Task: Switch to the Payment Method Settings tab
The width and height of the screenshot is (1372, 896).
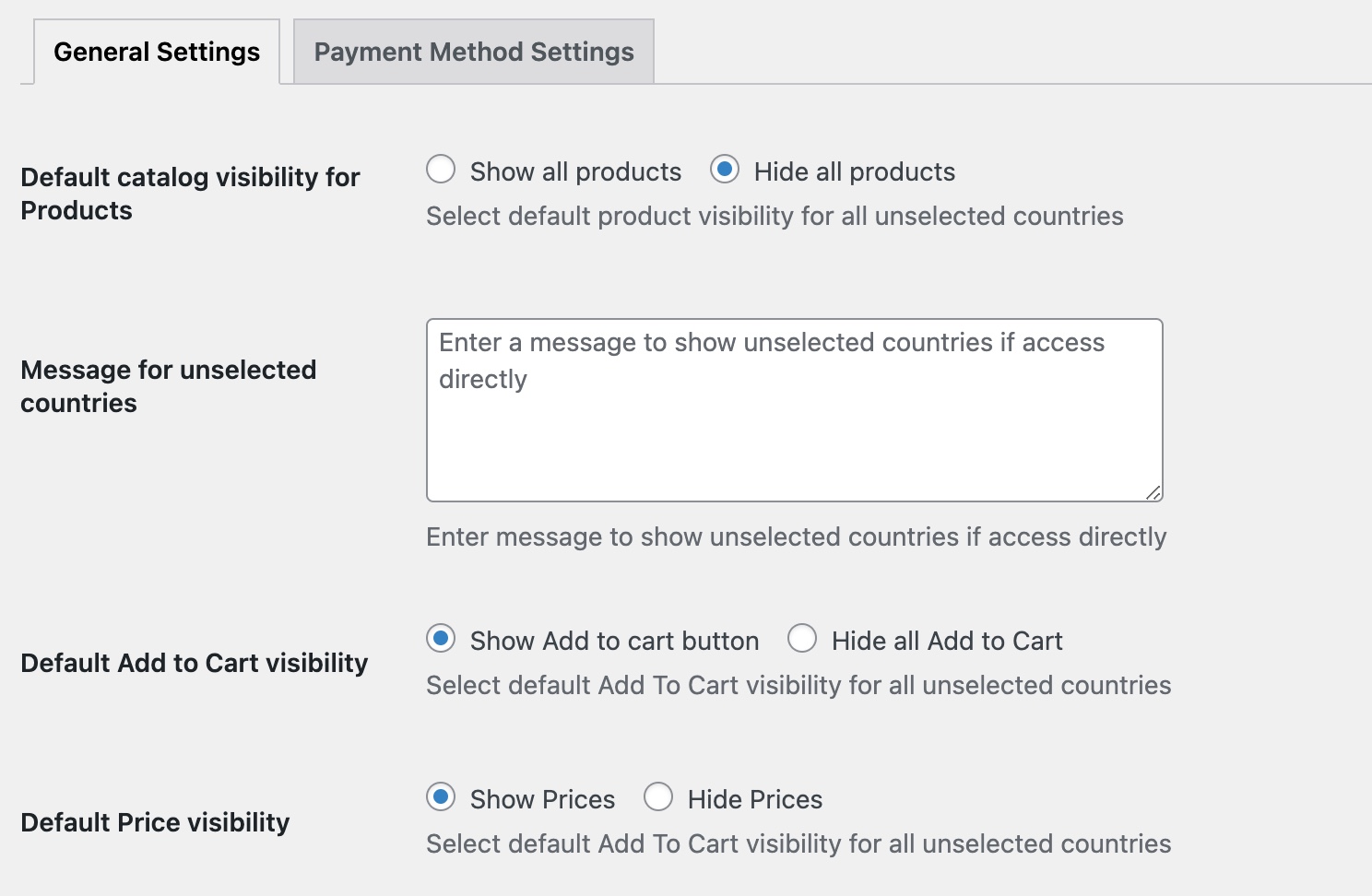Action: pyautogui.click(x=473, y=52)
